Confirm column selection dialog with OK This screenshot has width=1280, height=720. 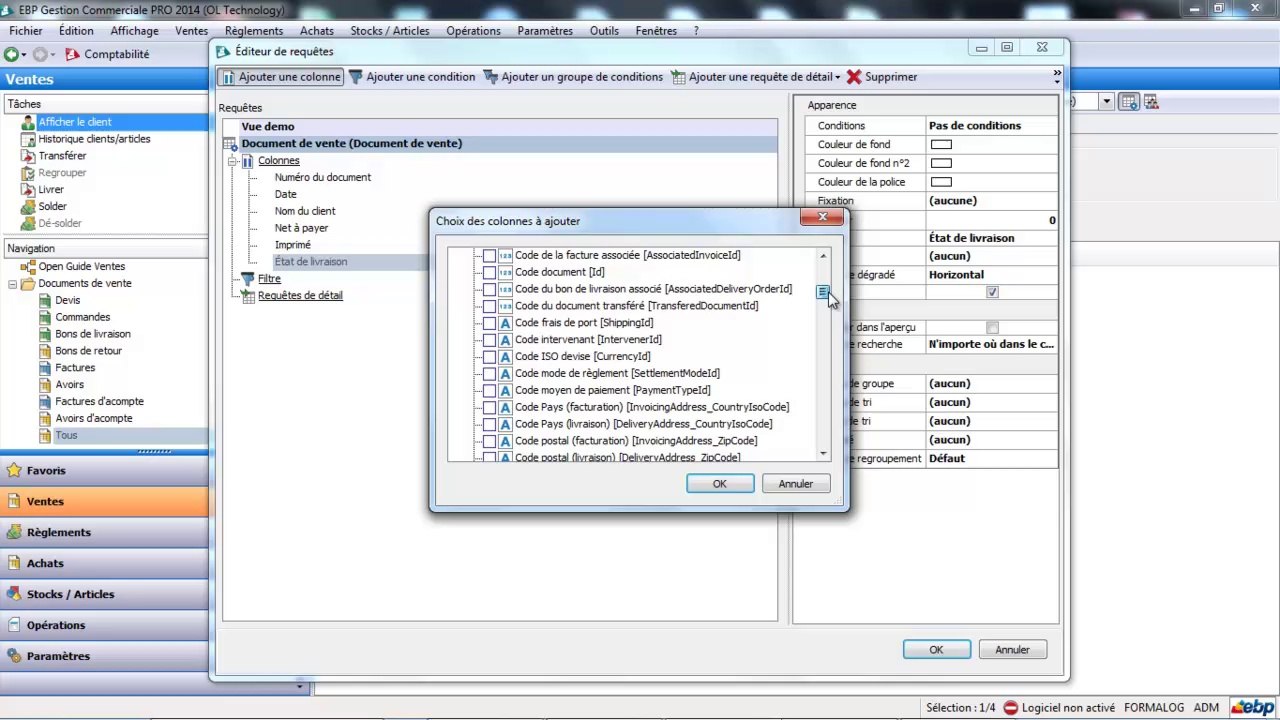[720, 484]
